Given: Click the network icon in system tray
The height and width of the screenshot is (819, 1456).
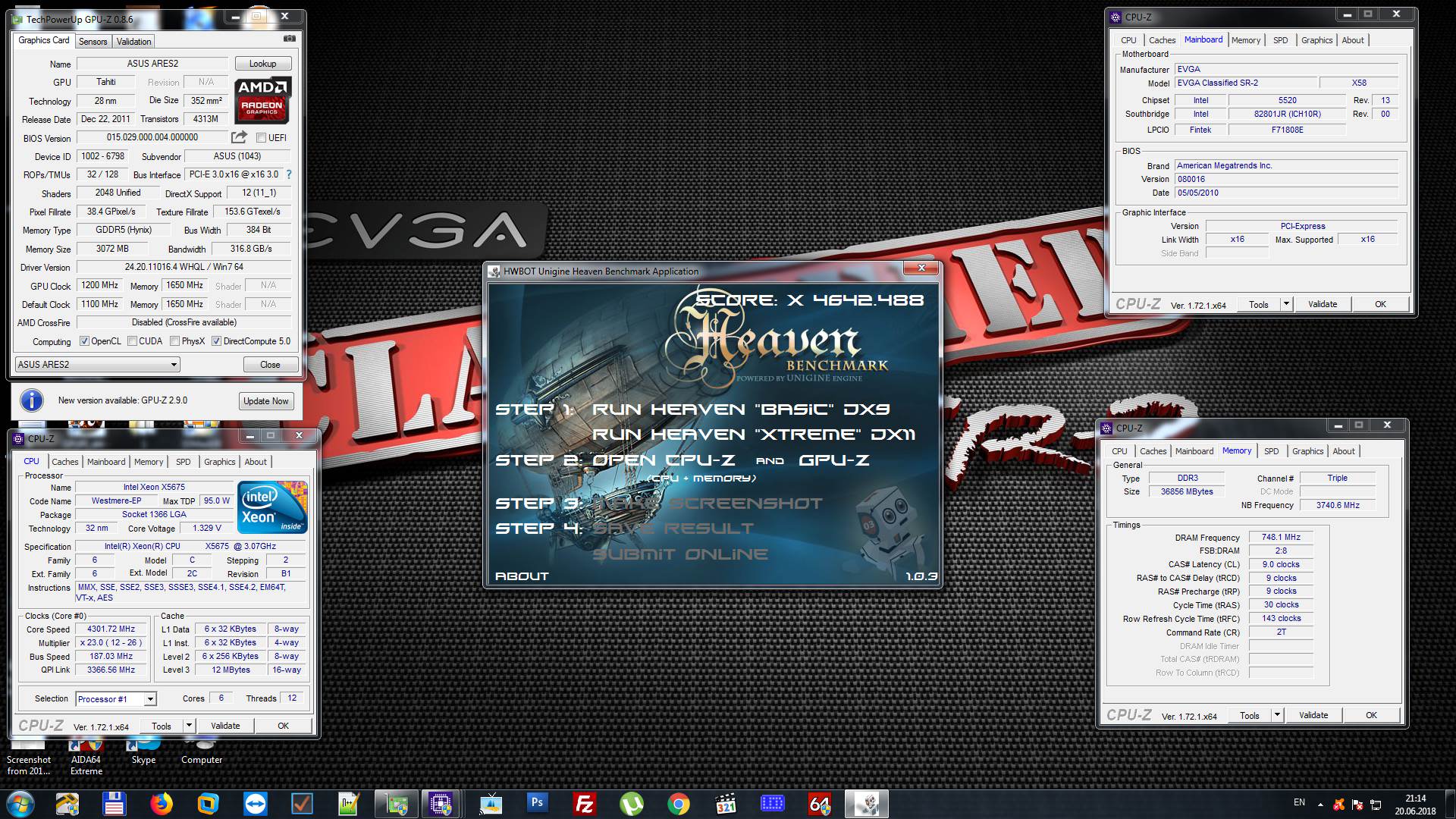Looking at the screenshot, I should 1376,805.
